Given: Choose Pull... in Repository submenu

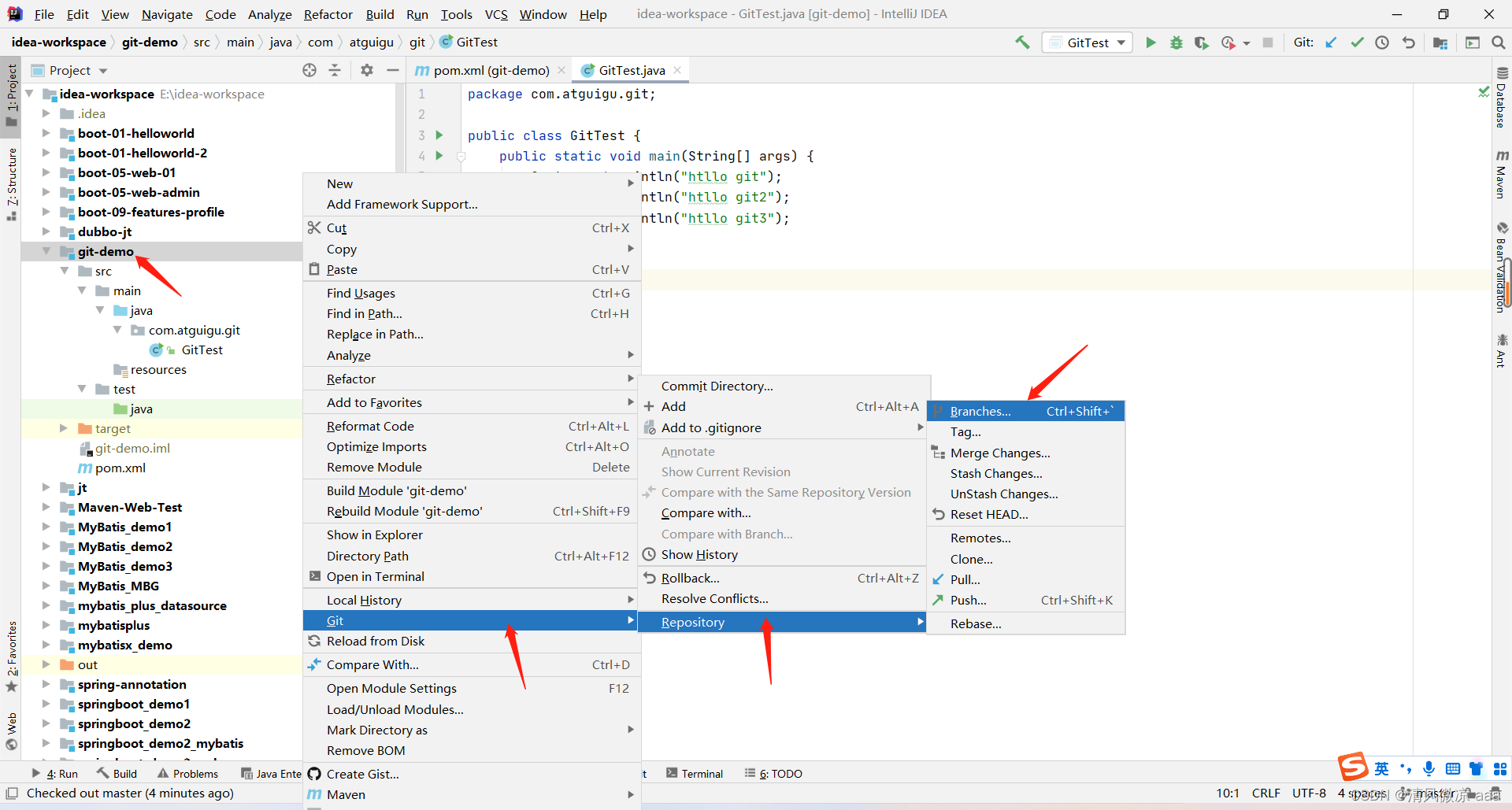Looking at the screenshot, I should [x=1026, y=579].
